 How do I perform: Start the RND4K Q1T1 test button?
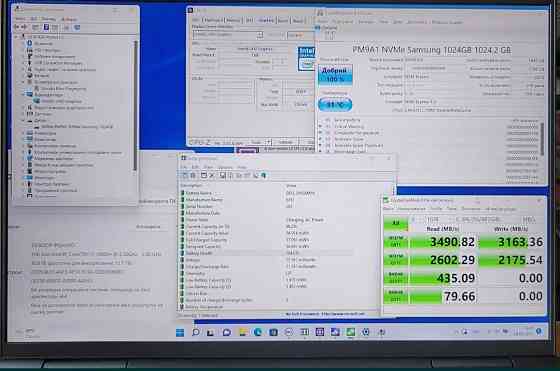[396, 296]
